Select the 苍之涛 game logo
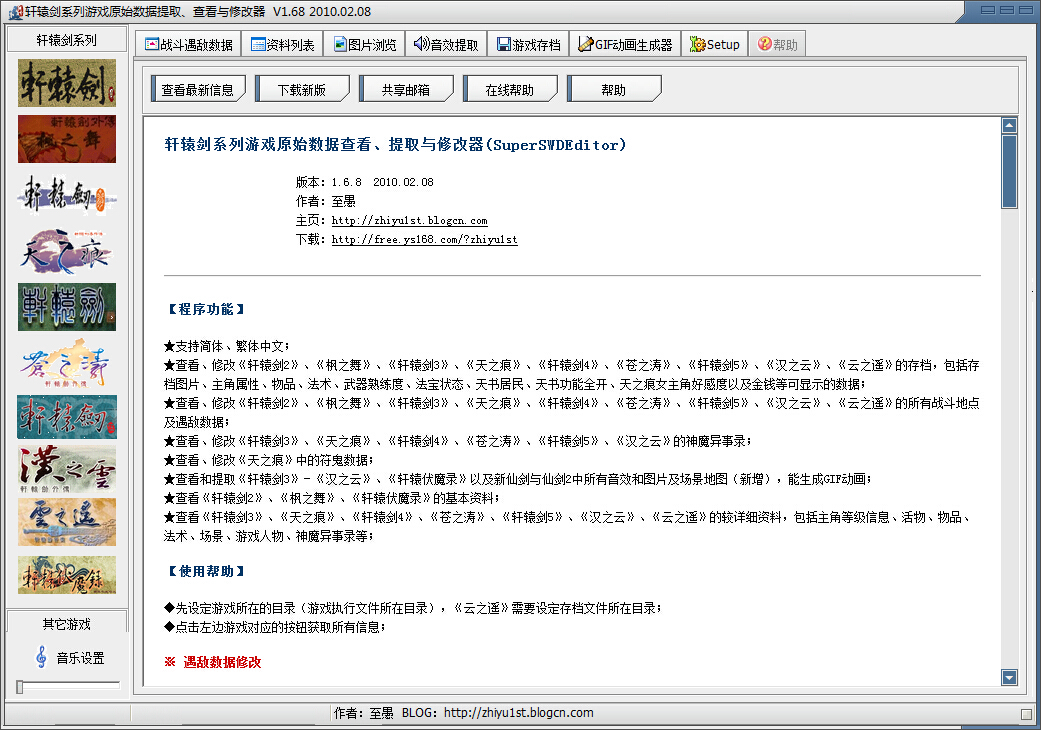Image resolution: width=1041 pixels, height=730 pixels. (67, 363)
